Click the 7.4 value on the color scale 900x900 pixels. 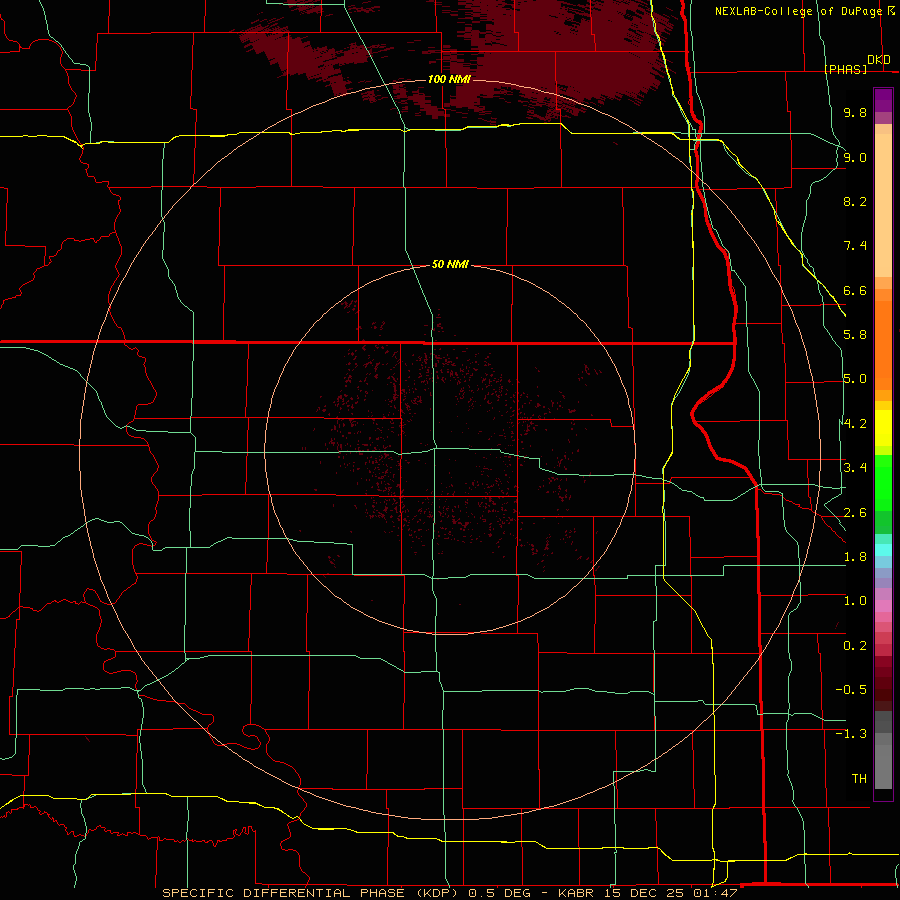click(x=855, y=246)
